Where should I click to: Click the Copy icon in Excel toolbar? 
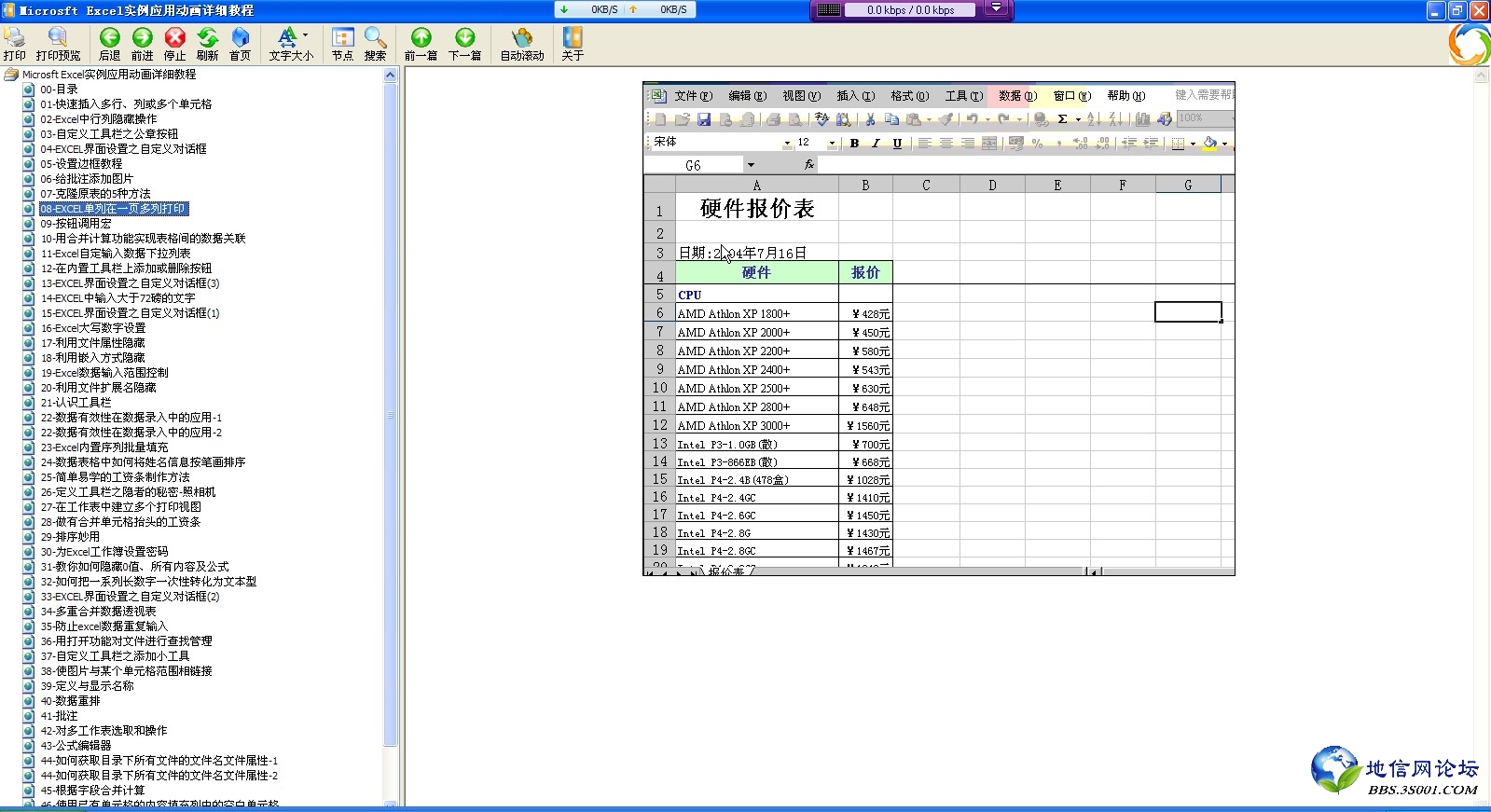pos(891,119)
